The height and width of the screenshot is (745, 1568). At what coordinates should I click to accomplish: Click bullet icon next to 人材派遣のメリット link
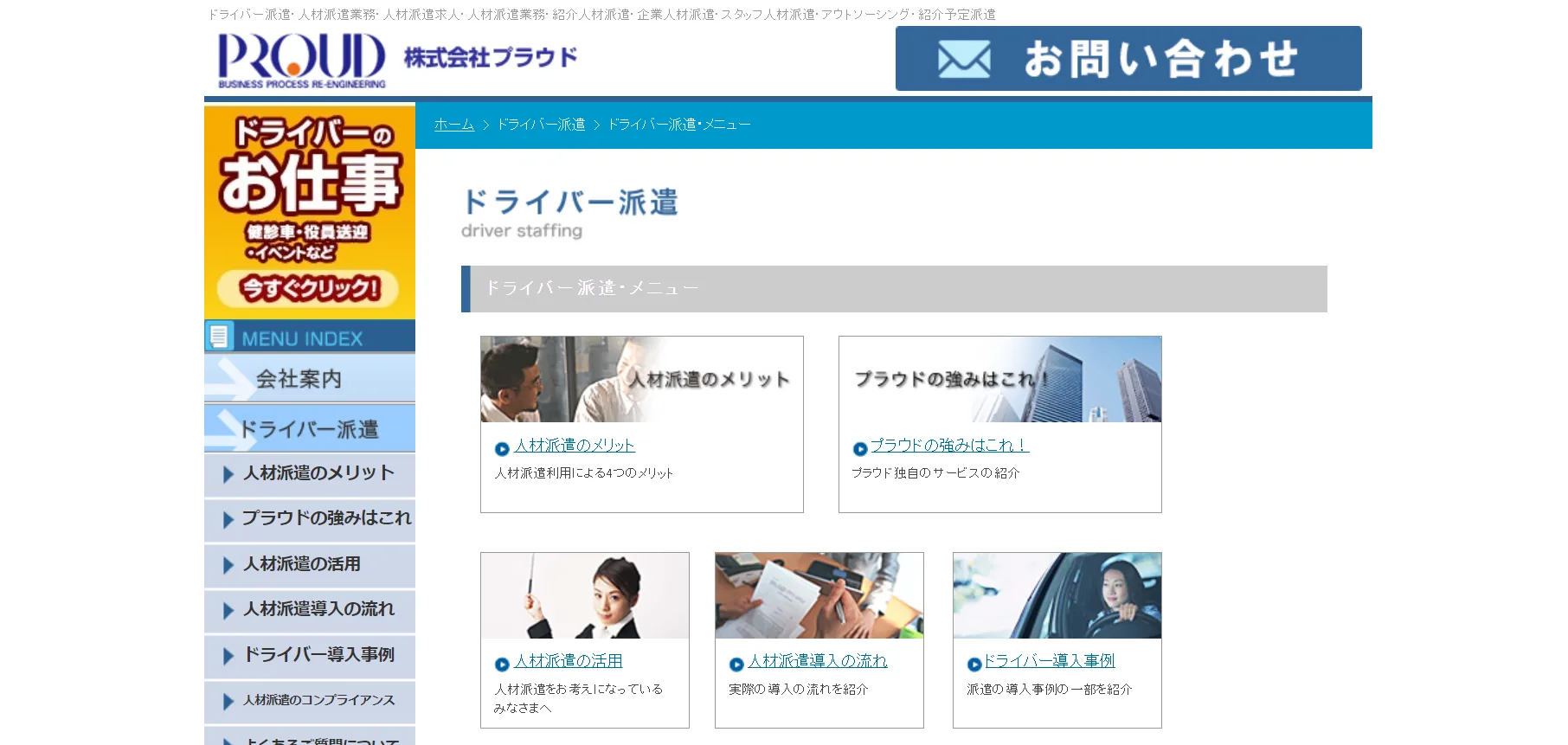pyautogui.click(x=502, y=449)
